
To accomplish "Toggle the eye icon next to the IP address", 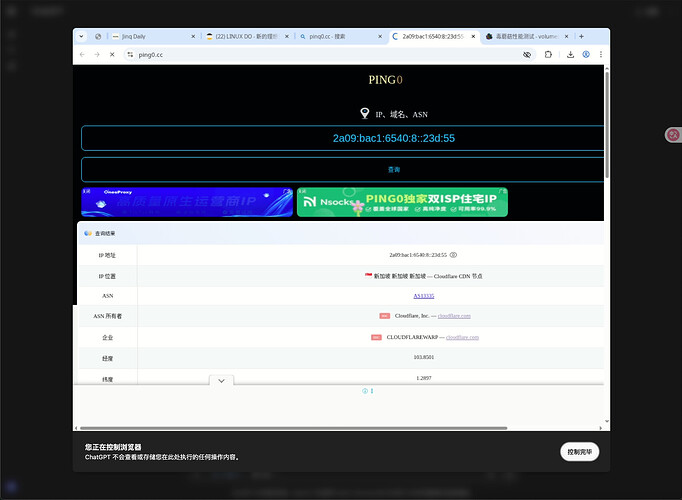I will (453, 255).
